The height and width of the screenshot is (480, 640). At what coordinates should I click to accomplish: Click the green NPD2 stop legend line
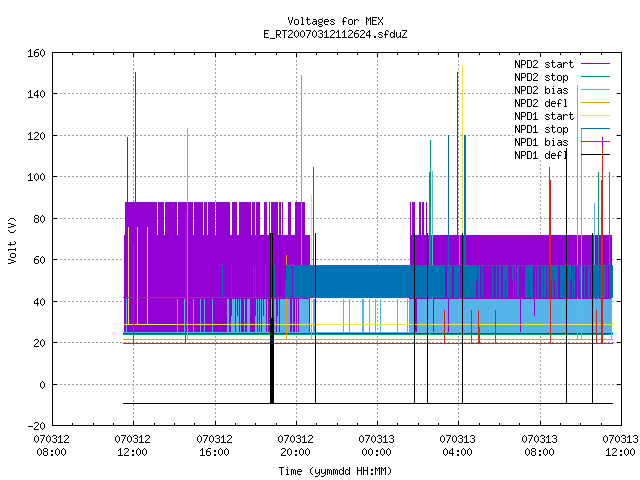(x=596, y=76)
